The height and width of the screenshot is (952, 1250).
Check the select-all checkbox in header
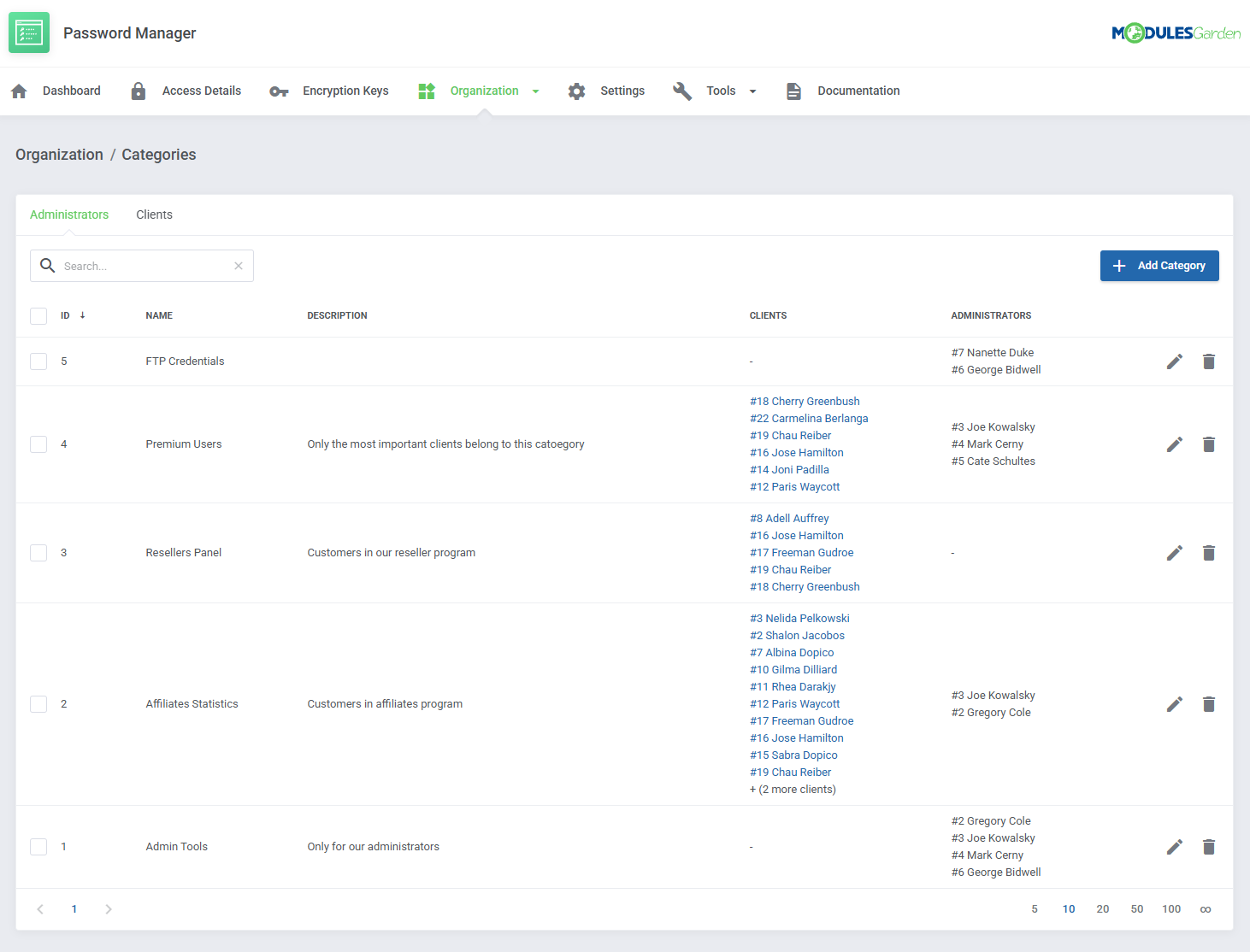(x=38, y=316)
